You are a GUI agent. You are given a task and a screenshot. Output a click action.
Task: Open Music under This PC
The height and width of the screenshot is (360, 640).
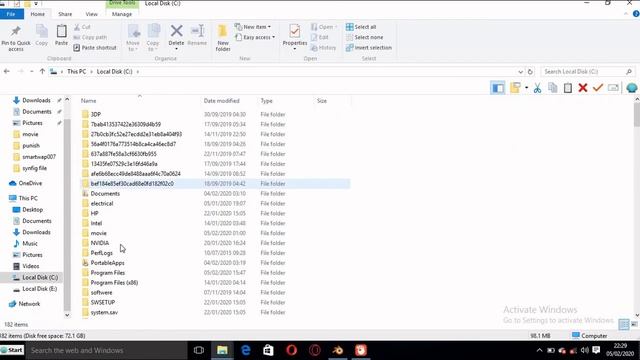click(29, 243)
